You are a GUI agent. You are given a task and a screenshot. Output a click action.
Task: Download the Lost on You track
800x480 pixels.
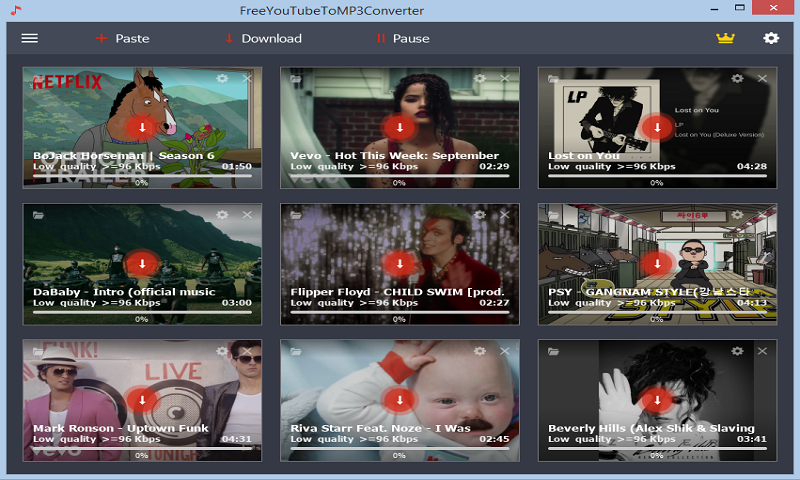point(657,127)
